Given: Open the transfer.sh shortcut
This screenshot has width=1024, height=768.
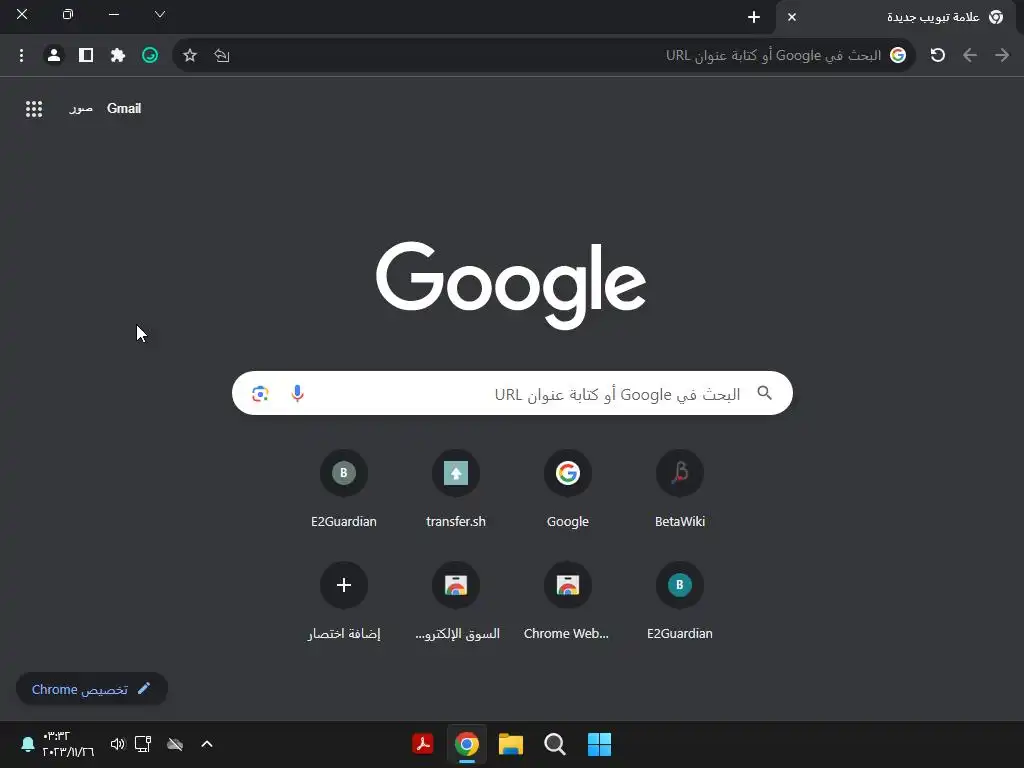Looking at the screenshot, I should pos(456,487).
